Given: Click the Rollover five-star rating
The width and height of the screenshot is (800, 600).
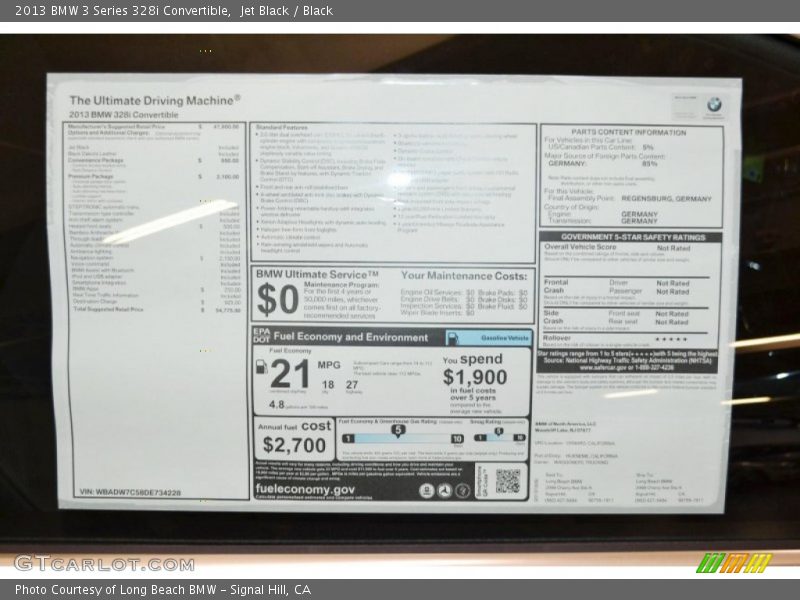Looking at the screenshot, I should click(x=671, y=339).
